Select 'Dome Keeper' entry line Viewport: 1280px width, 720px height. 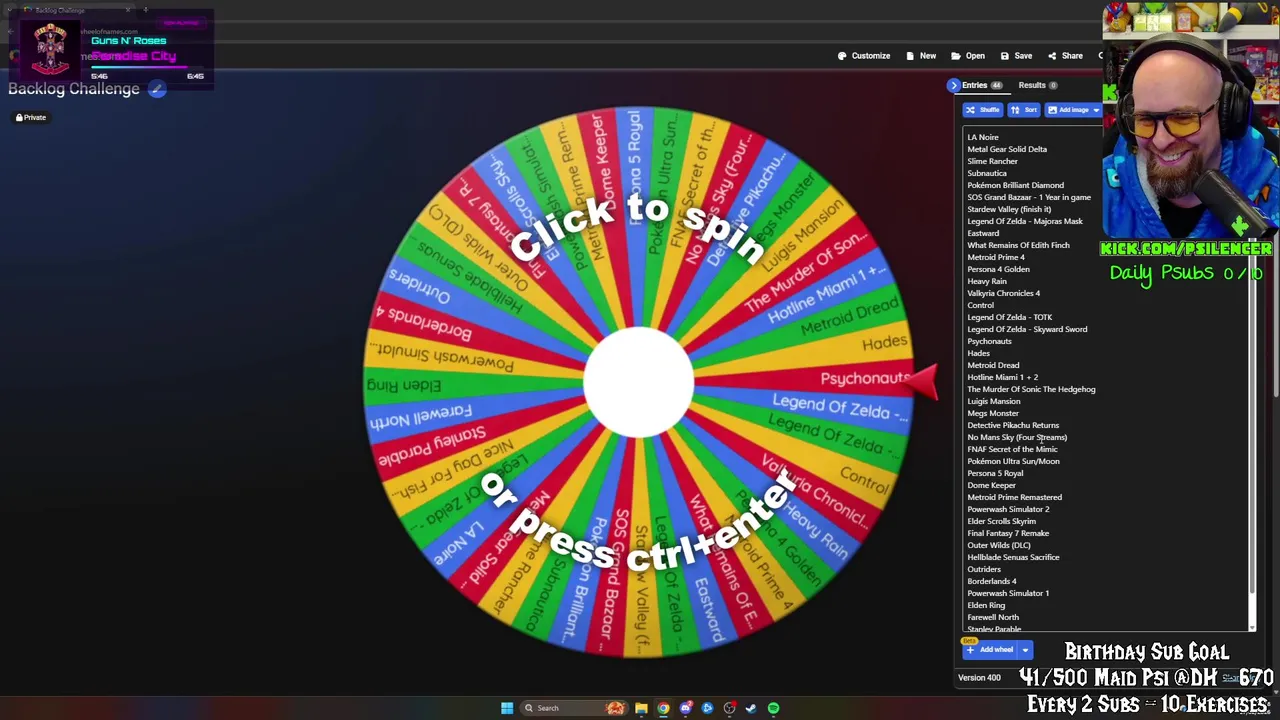(x=991, y=485)
